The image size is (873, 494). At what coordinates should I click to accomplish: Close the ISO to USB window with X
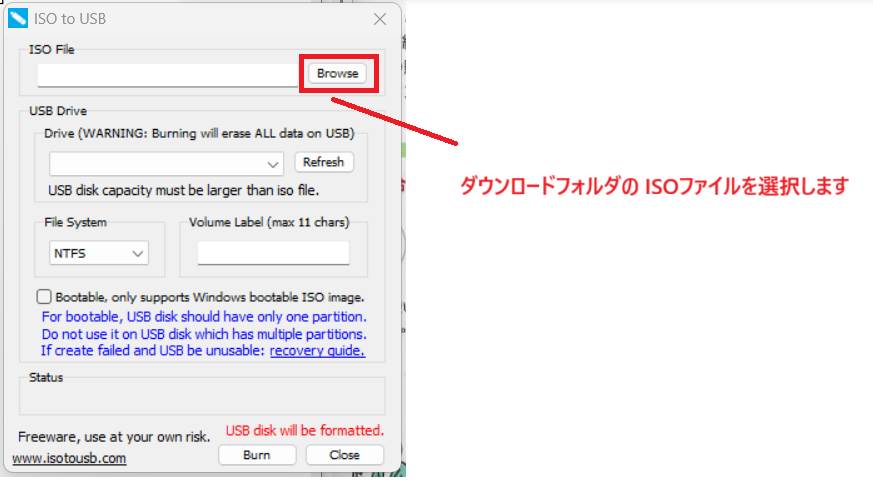tap(380, 19)
